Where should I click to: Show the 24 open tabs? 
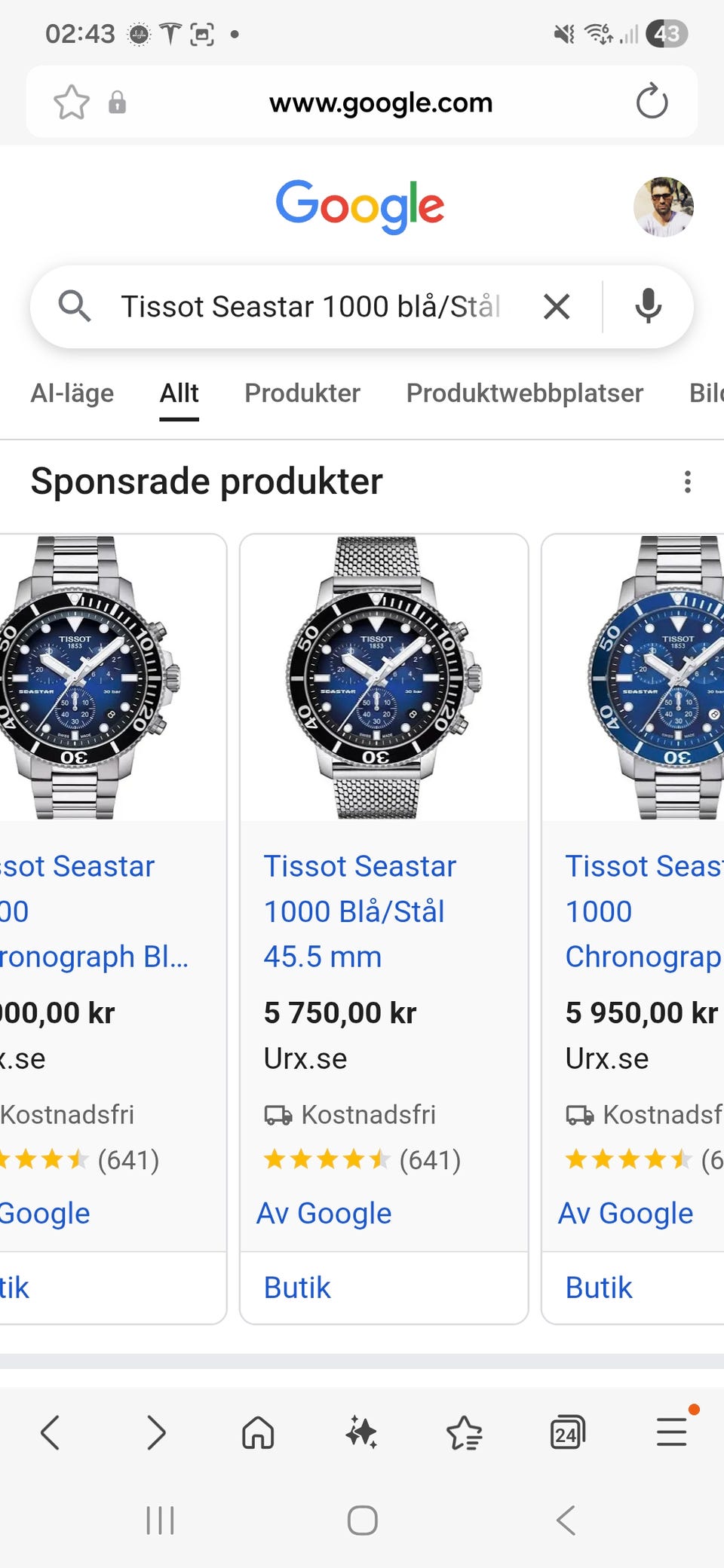tap(567, 1432)
